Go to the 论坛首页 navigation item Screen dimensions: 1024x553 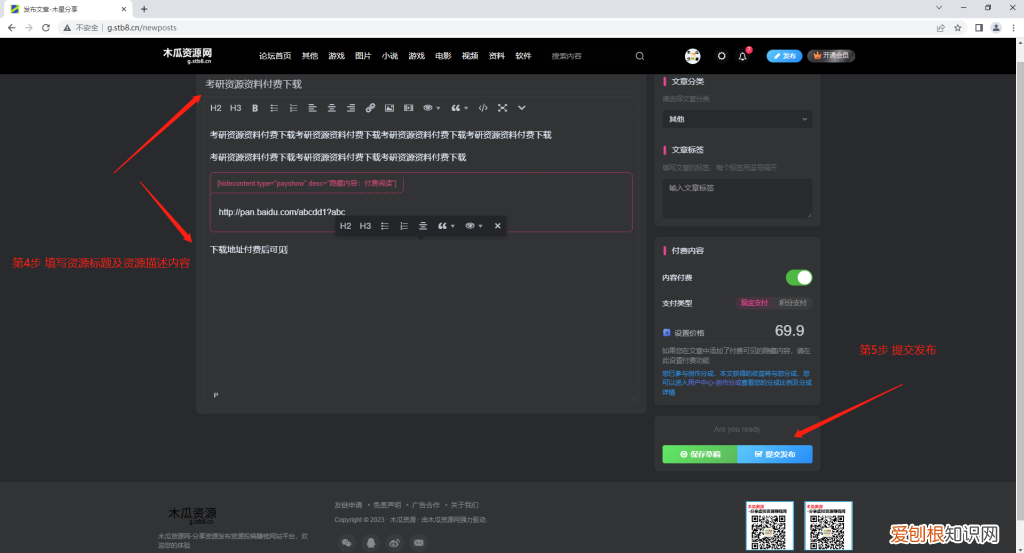click(275, 56)
